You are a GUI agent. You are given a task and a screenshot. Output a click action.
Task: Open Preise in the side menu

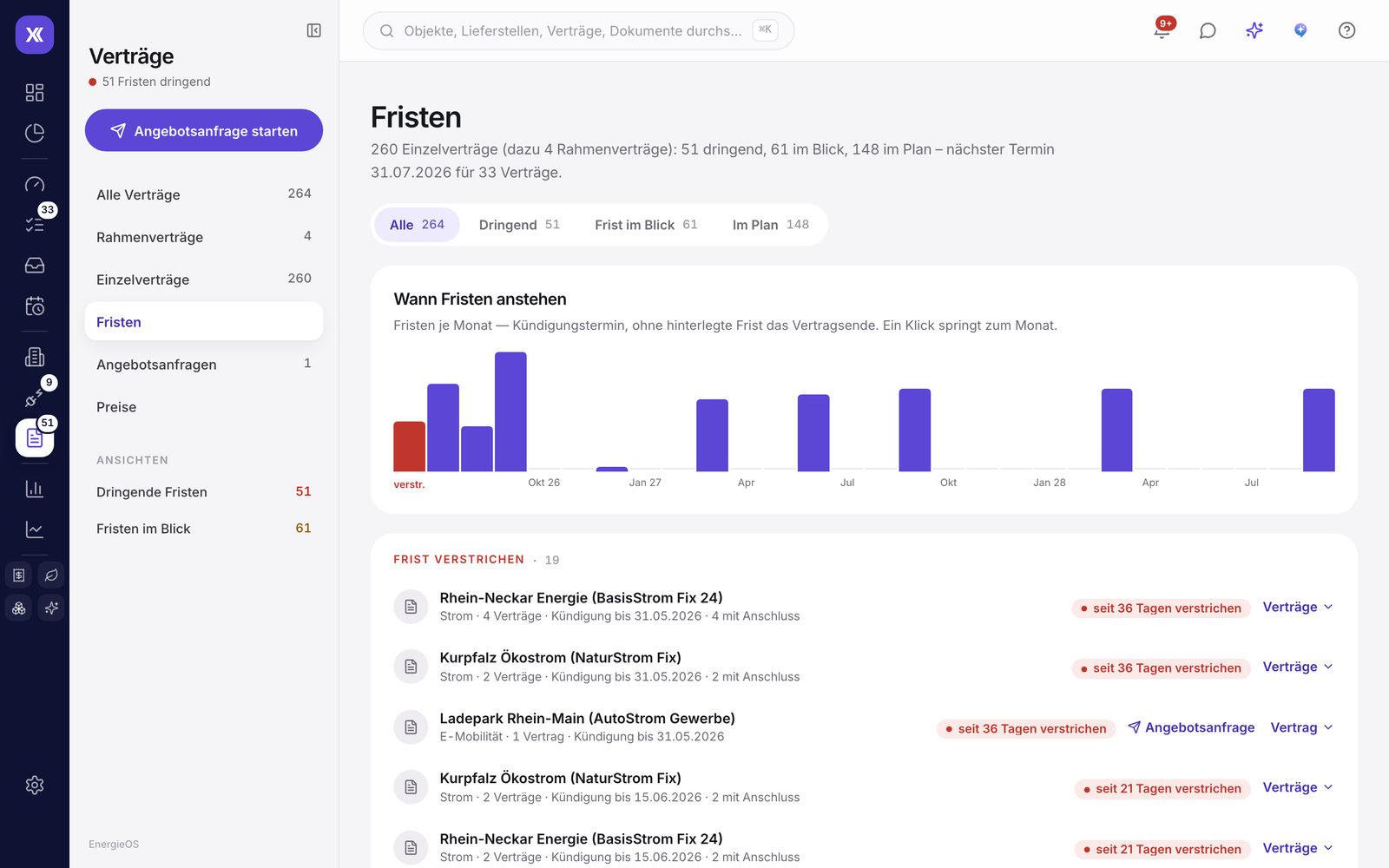pyautogui.click(x=204, y=407)
